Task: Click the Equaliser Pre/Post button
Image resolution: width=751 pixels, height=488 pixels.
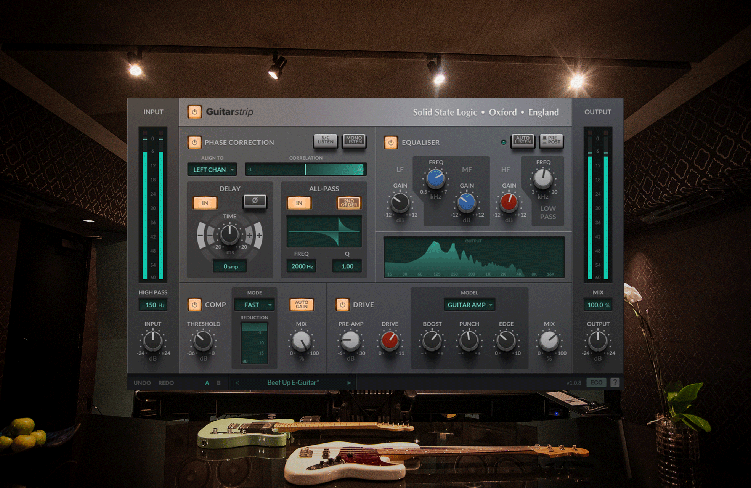Action: coord(551,141)
